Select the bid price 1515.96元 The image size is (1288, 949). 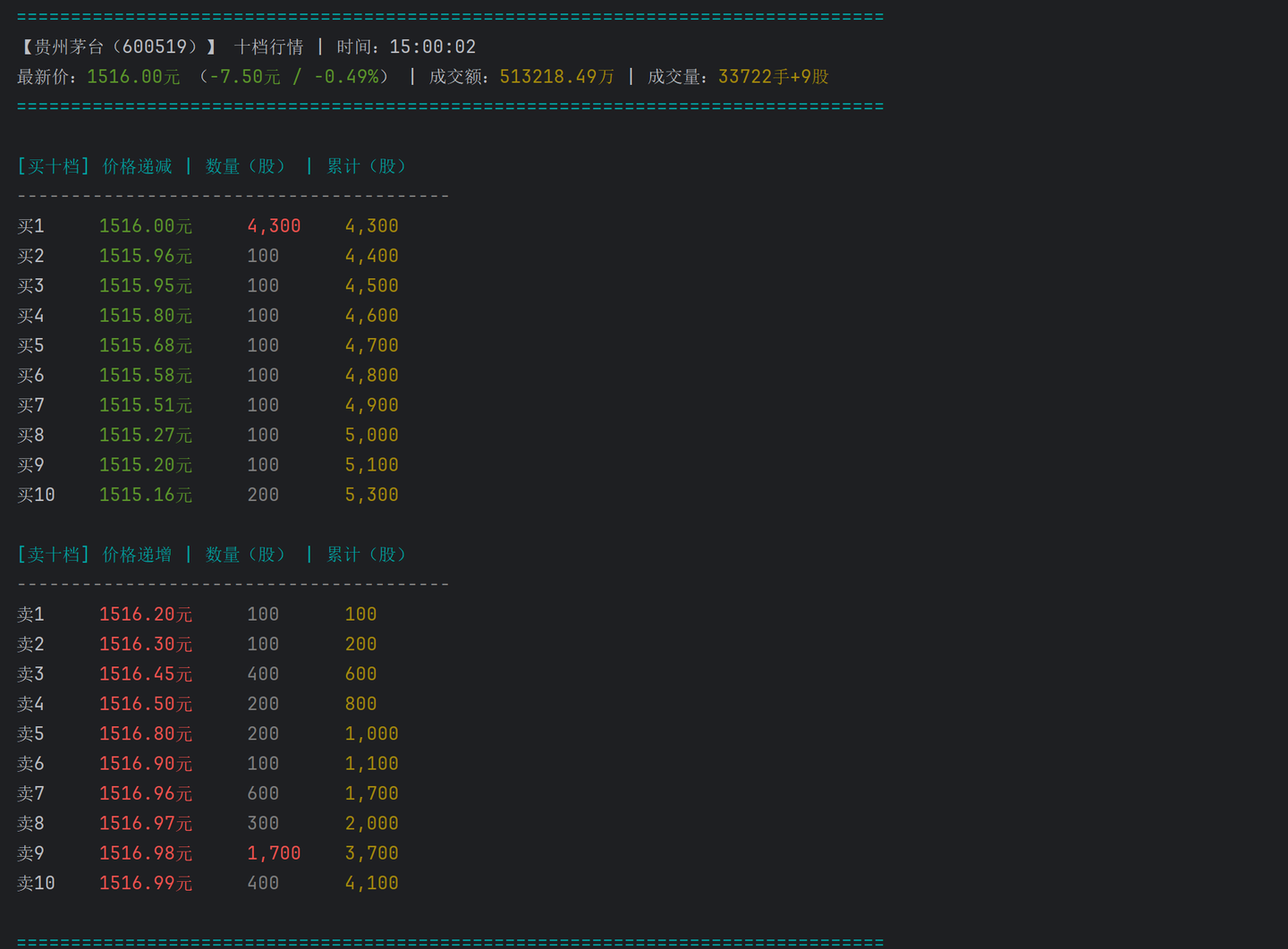click(146, 256)
